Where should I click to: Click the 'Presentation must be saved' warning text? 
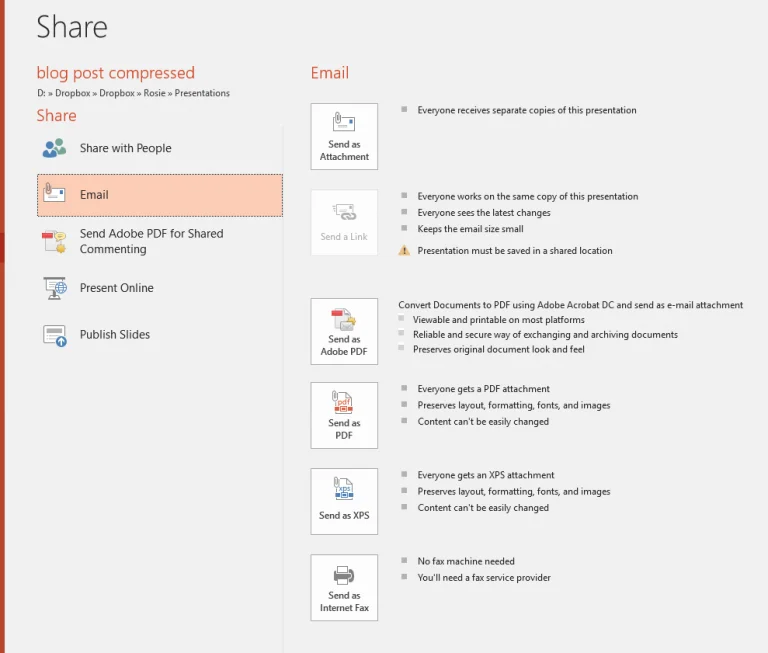click(514, 251)
